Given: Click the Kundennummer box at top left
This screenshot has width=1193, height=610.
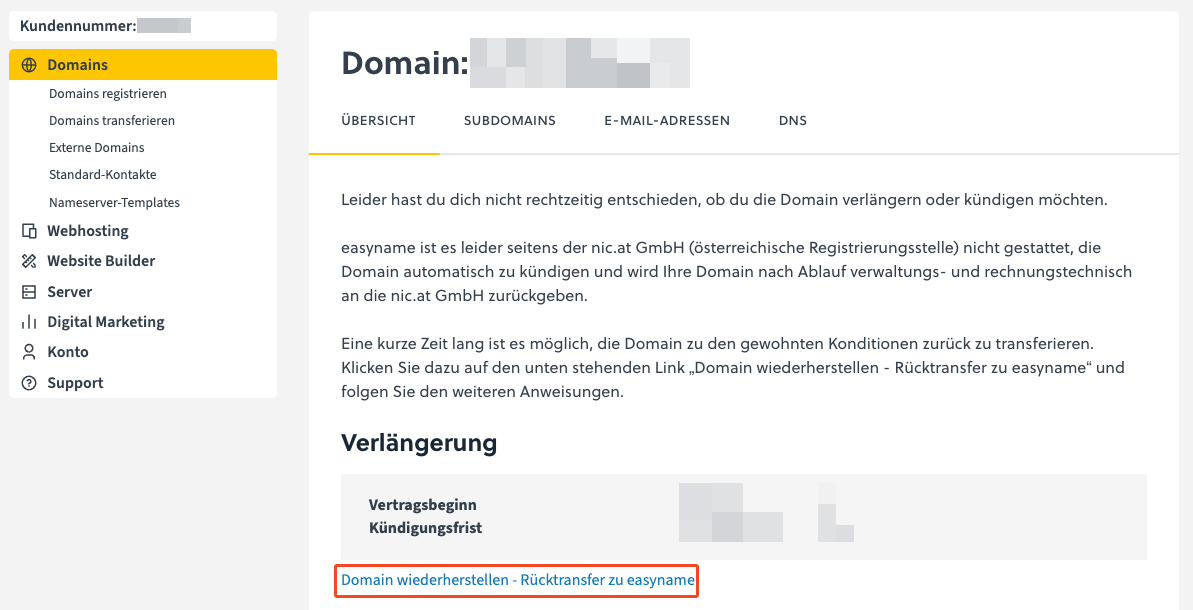Looking at the screenshot, I should click(x=142, y=26).
